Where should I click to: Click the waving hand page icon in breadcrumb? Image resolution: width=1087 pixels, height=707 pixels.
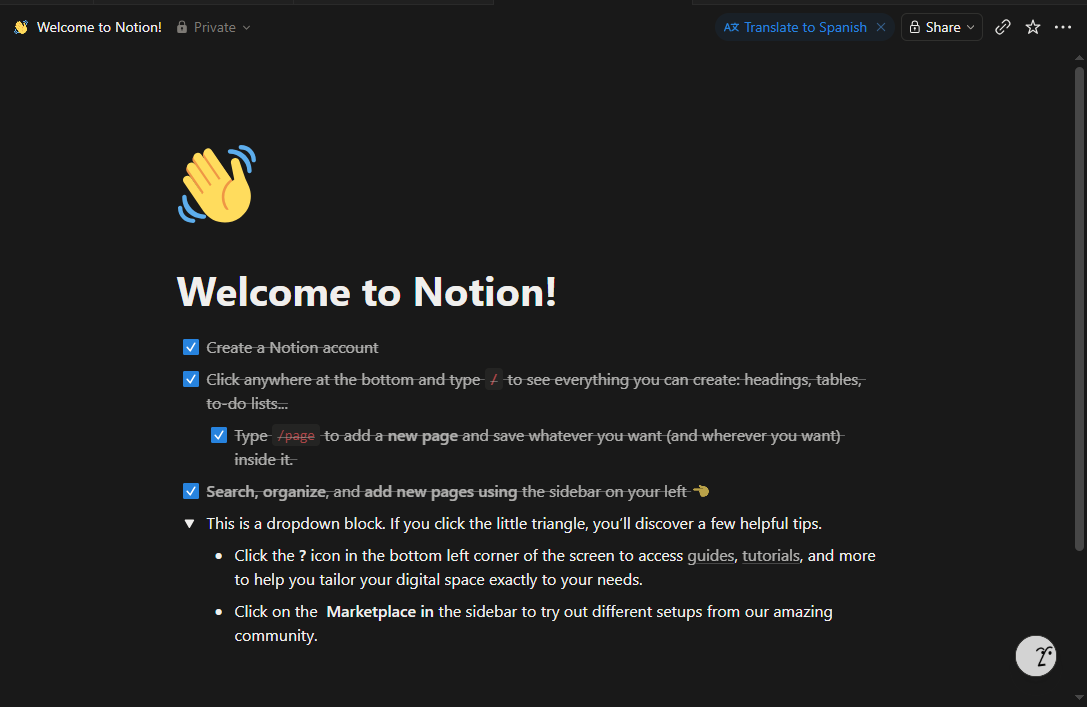pos(21,27)
